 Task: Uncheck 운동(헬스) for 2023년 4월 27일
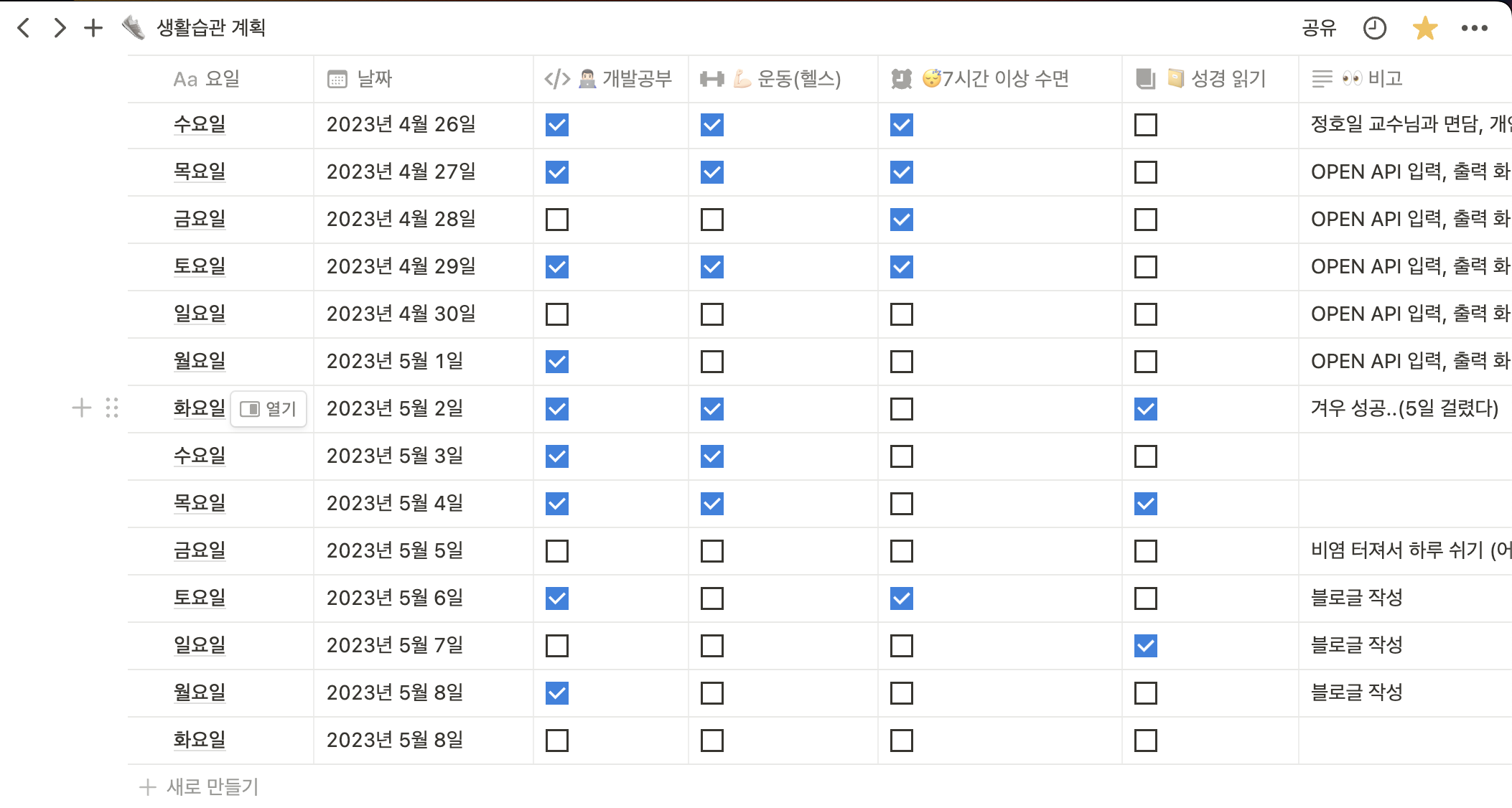click(x=711, y=172)
